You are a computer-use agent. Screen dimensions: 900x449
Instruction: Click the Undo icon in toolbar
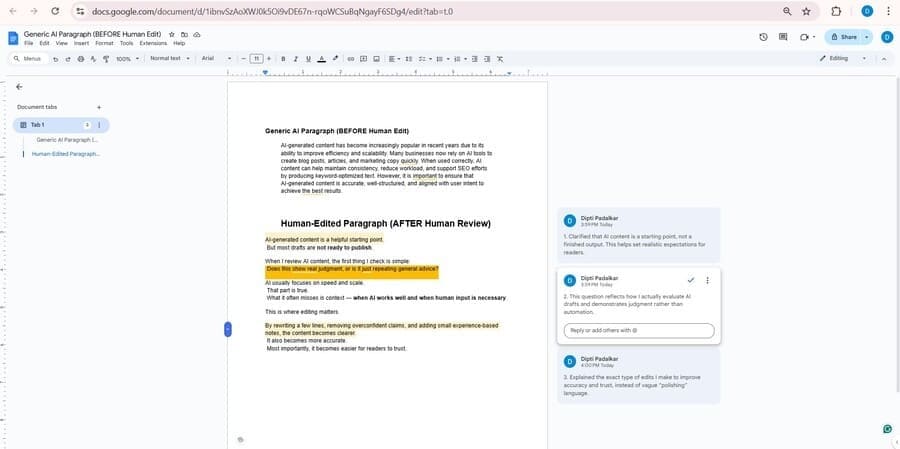coord(56,59)
